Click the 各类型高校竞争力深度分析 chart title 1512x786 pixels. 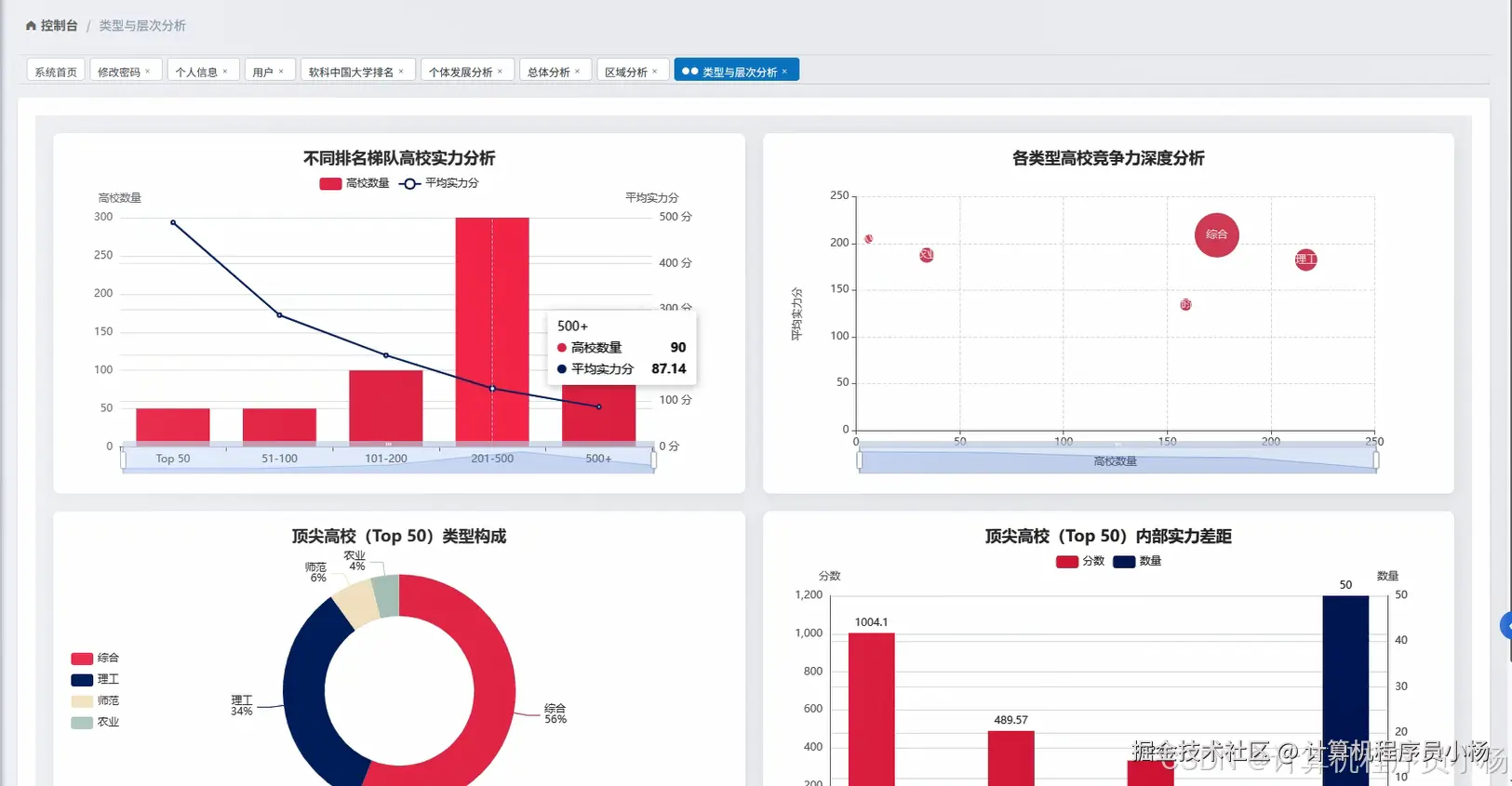tap(1108, 158)
